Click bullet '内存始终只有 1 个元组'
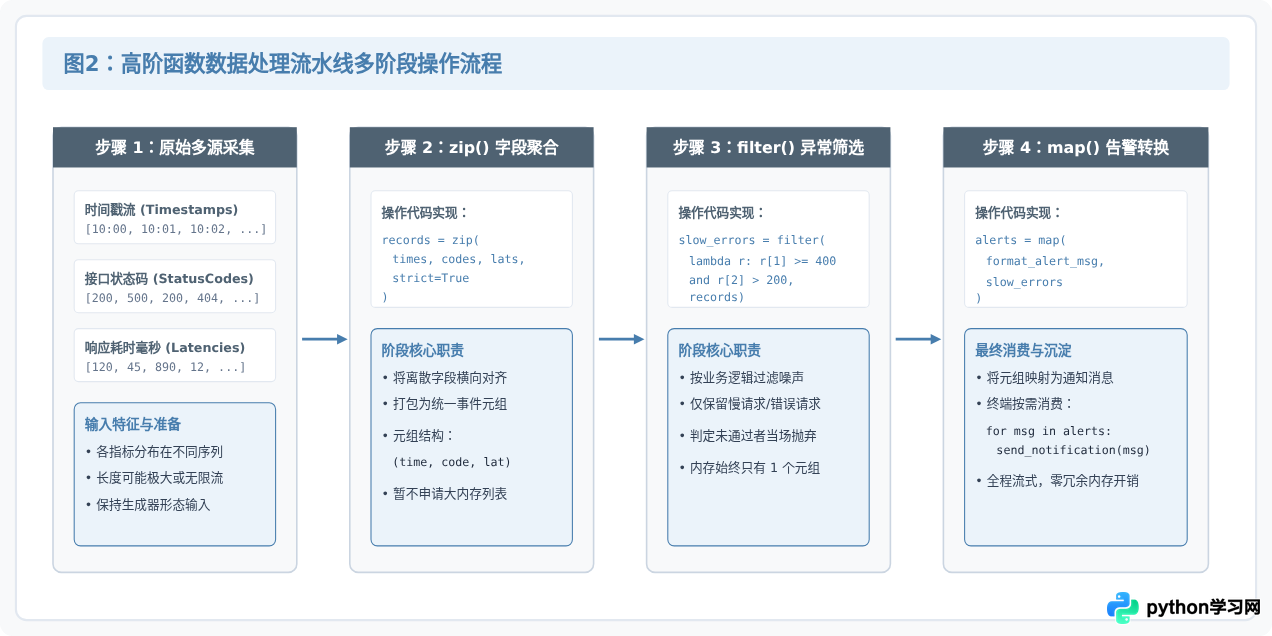 point(749,468)
